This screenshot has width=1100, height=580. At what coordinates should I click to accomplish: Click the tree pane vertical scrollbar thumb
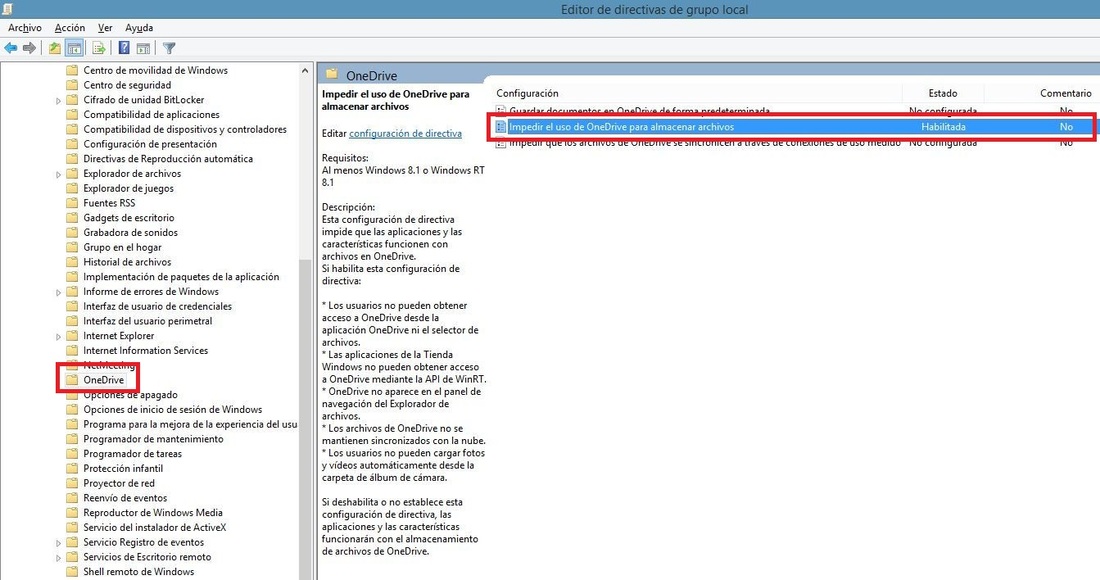tap(304, 418)
